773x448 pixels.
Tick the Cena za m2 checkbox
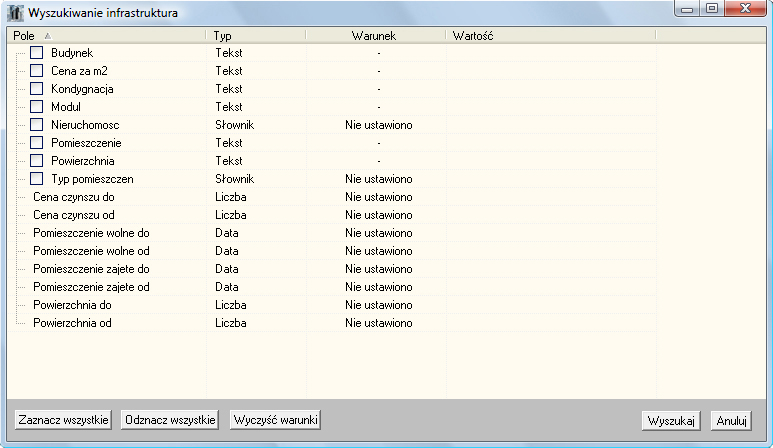pos(36,70)
